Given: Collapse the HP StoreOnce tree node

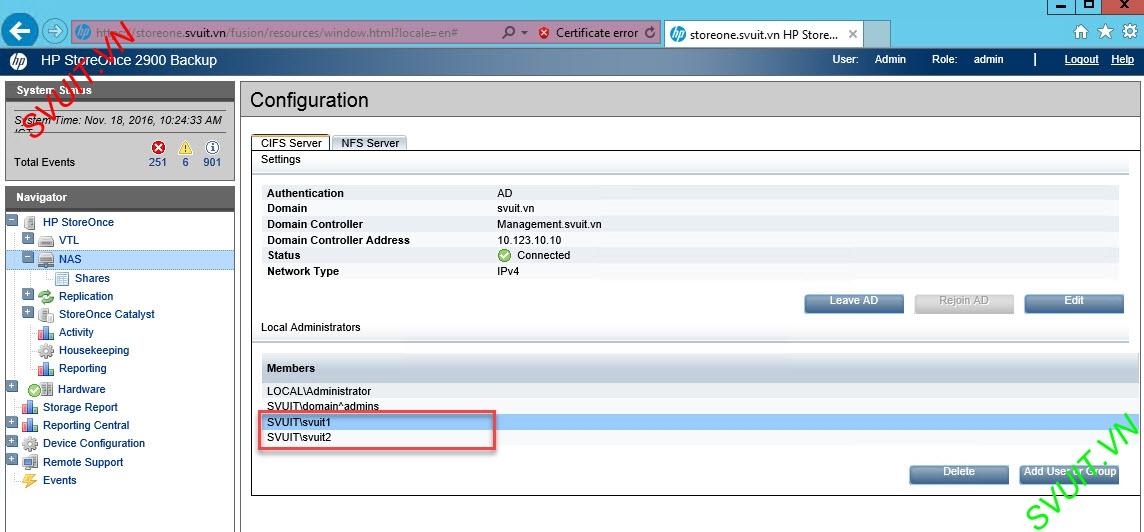Looking at the screenshot, I should coord(12,220).
